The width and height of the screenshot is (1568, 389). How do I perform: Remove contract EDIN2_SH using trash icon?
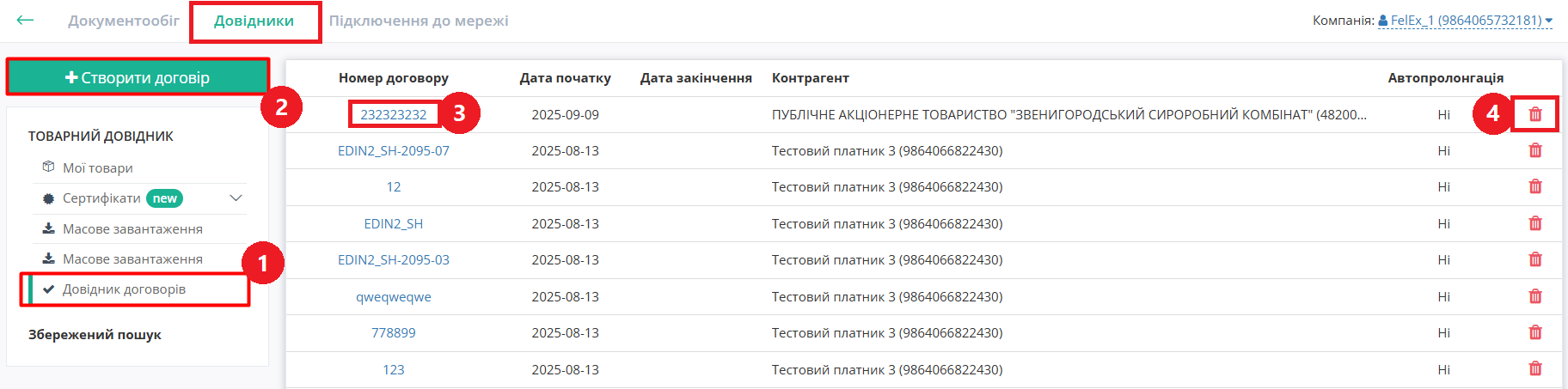1535,223
